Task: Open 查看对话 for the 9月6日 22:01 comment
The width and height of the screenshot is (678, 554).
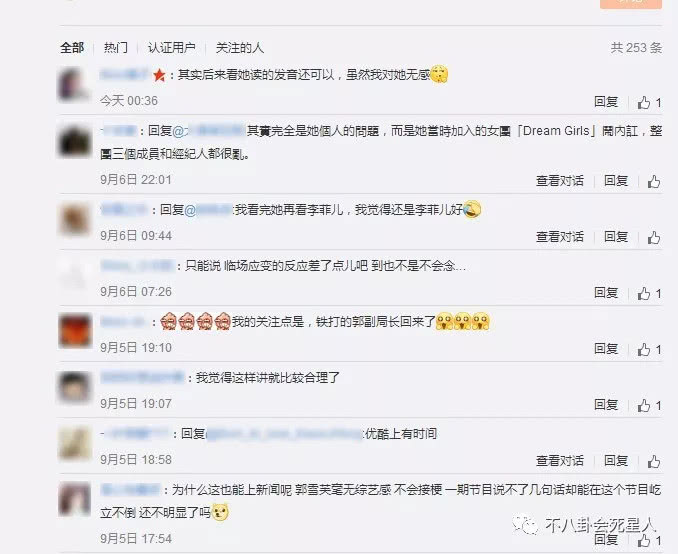Action: pyautogui.click(x=560, y=181)
